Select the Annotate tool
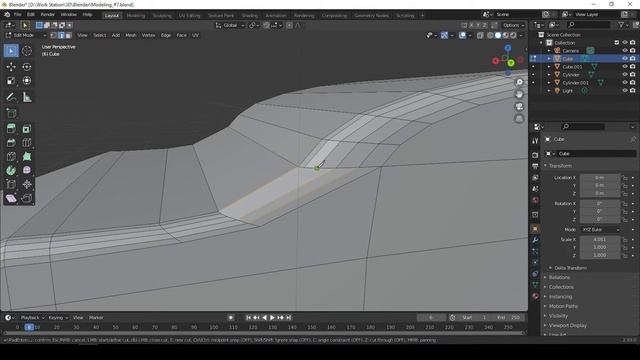The width and height of the screenshot is (640, 360). 11,97
